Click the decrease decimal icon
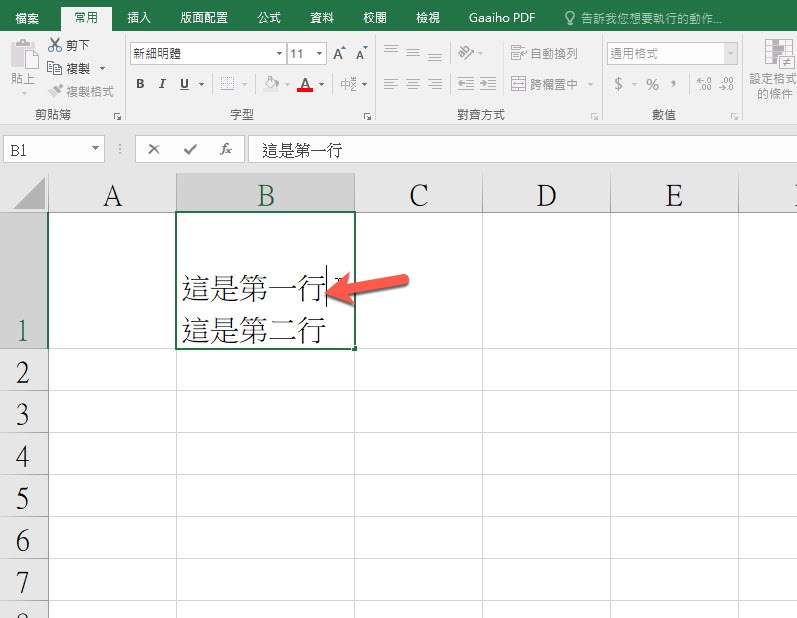797x618 pixels. coord(726,84)
